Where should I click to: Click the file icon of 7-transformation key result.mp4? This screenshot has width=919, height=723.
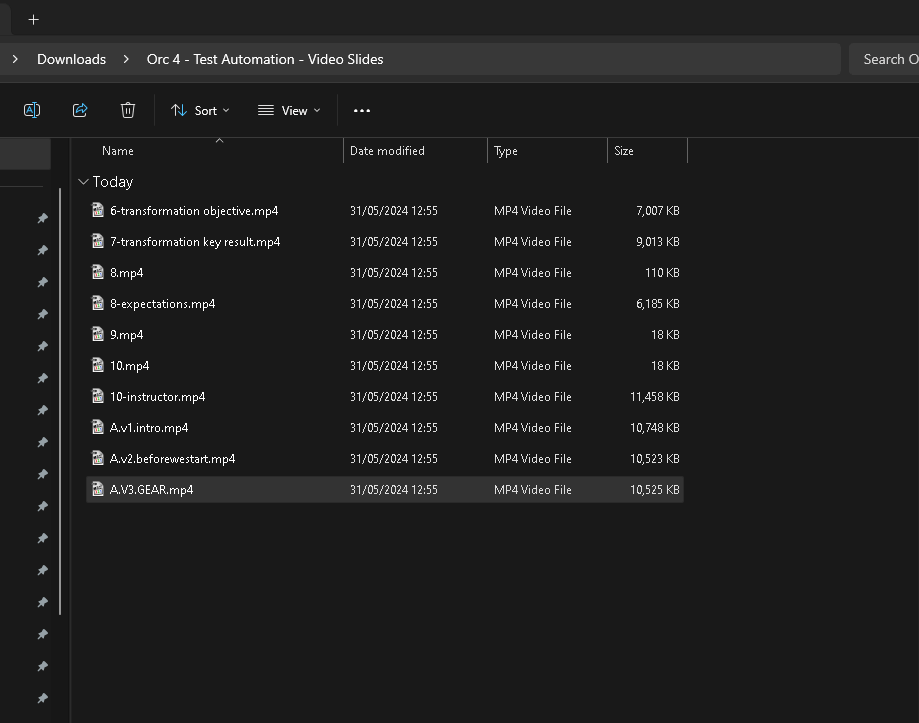98,241
